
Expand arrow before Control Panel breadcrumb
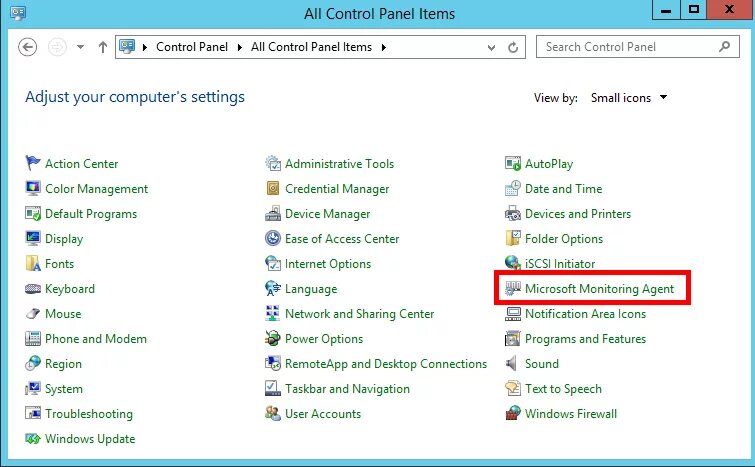click(x=144, y=47)
